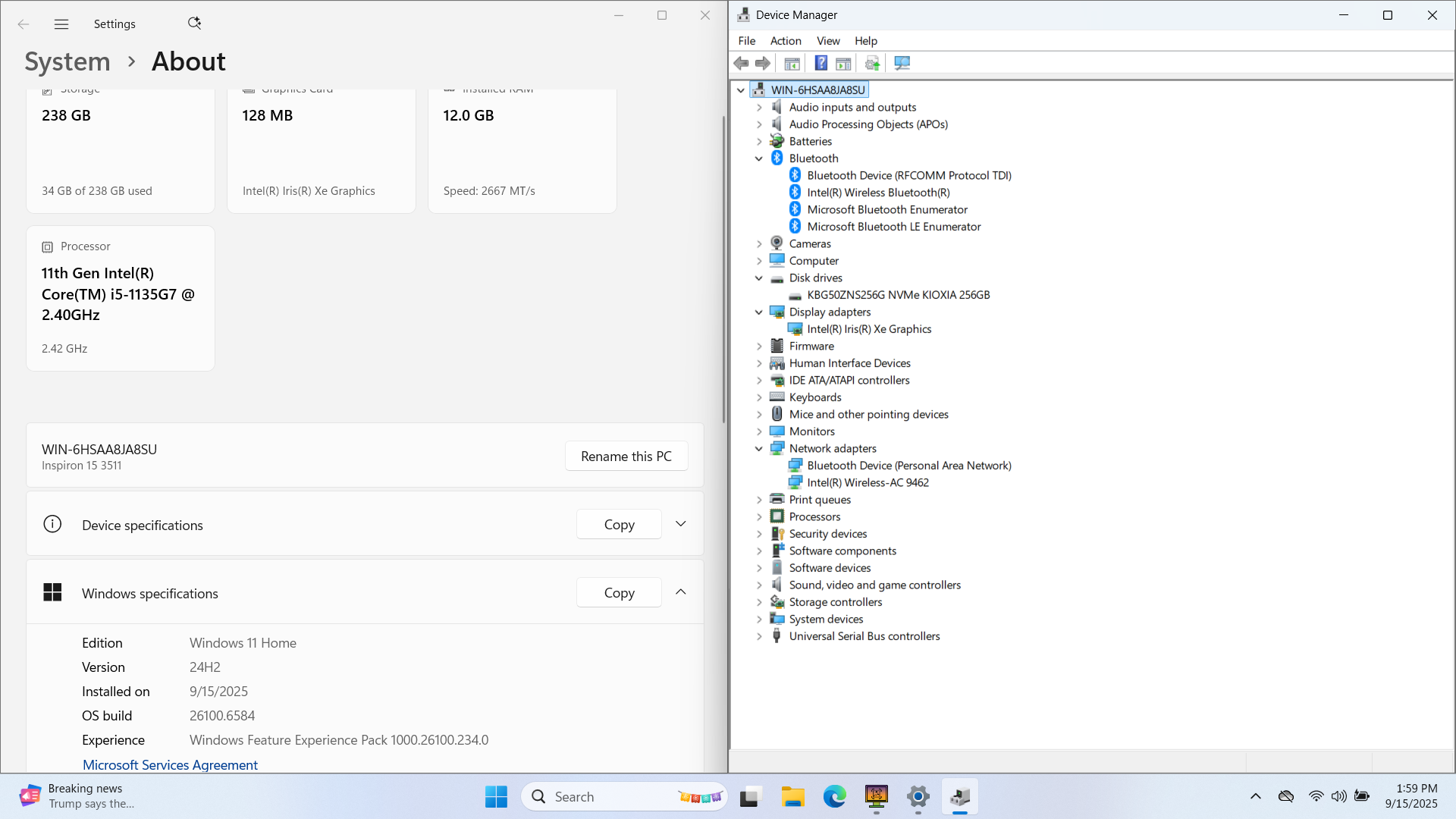Screen dimensions: 1456x819
Task: Click the info icon beside Device specifications
Action: pos(52,524)
